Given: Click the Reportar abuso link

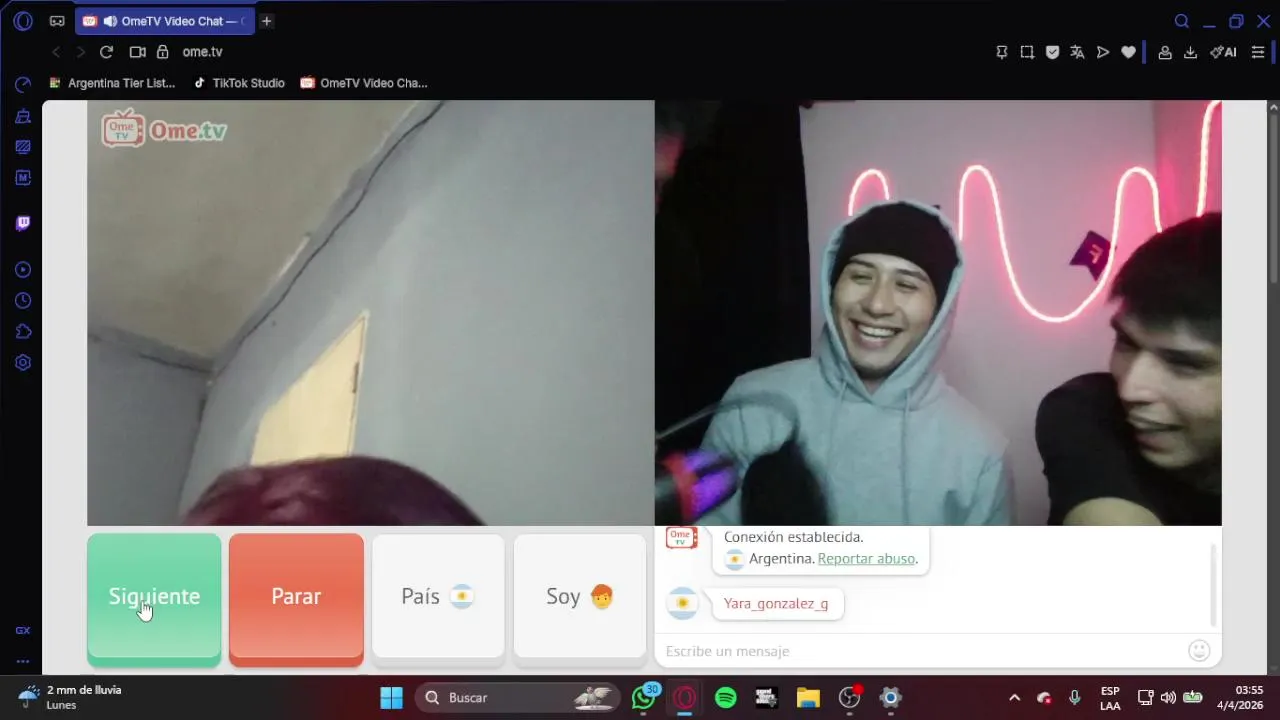Looking at the screenshot, I should [x=866, y=559].
